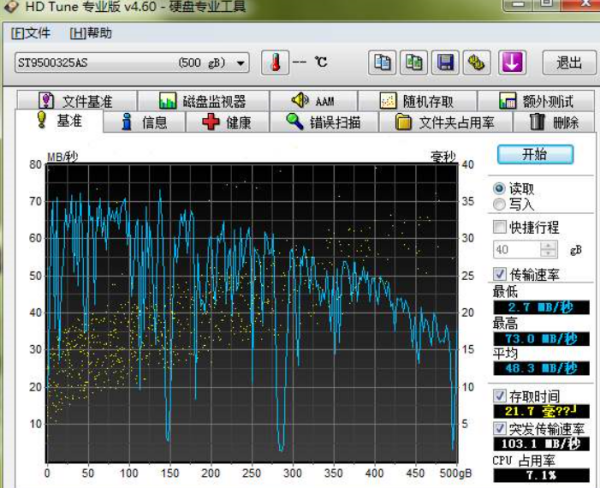Toggle the 传输速率 checkbox
Viewport: 600px width, 488px height.
pyautogui.click(x=500, y=273)
